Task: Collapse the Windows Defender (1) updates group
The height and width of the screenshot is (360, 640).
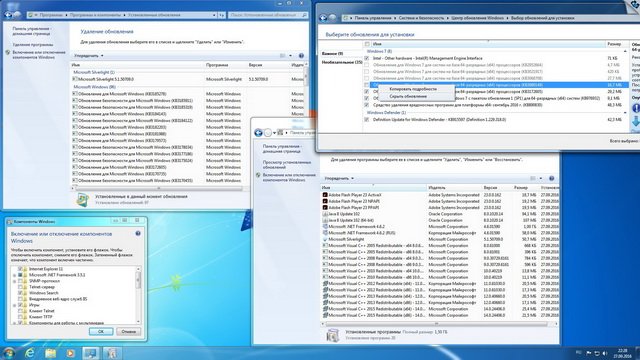Action: pyautogui.click(x=625, y=113)
